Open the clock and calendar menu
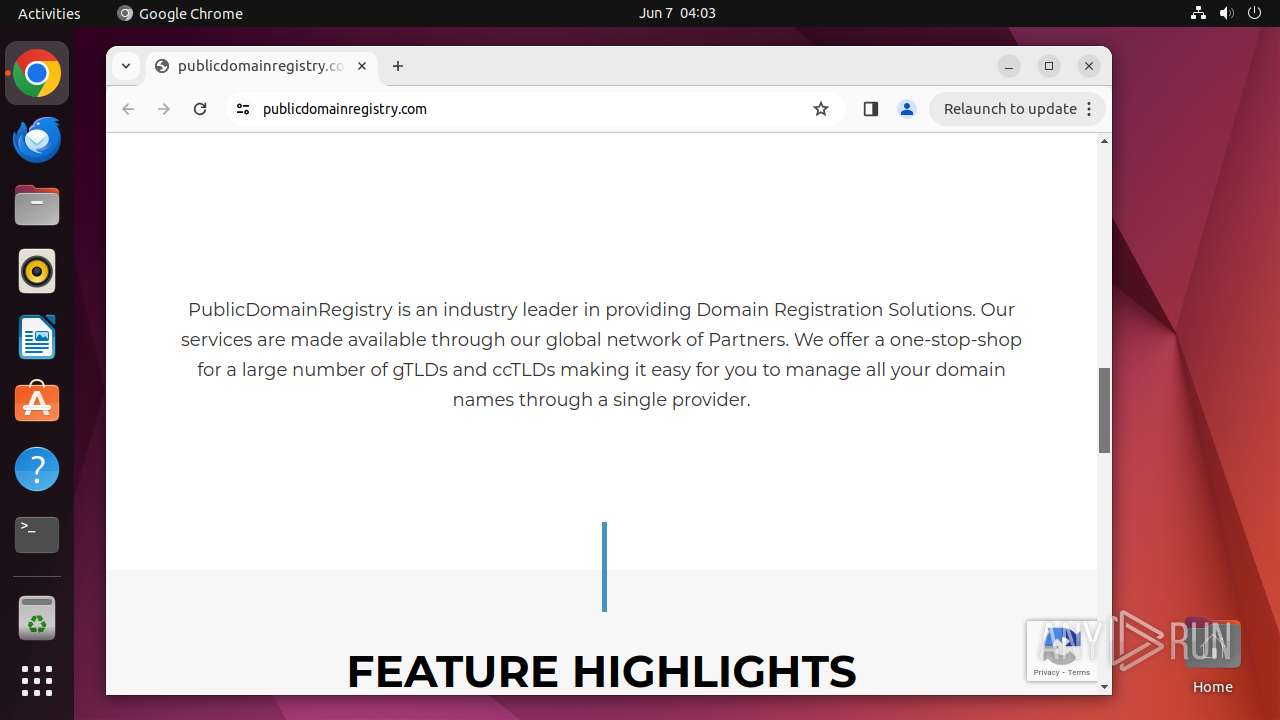Viewport: 1280px width, 720px height. [x=677, y=13]
